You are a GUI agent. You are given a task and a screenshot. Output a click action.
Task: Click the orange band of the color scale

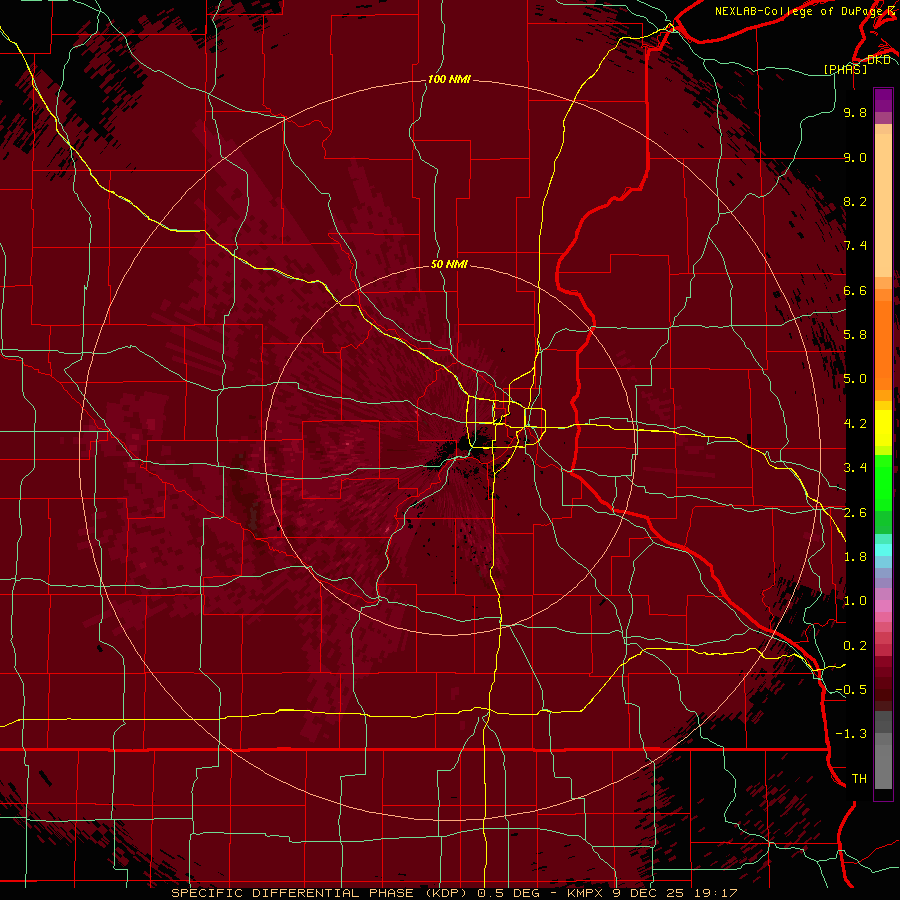point(883,344)
